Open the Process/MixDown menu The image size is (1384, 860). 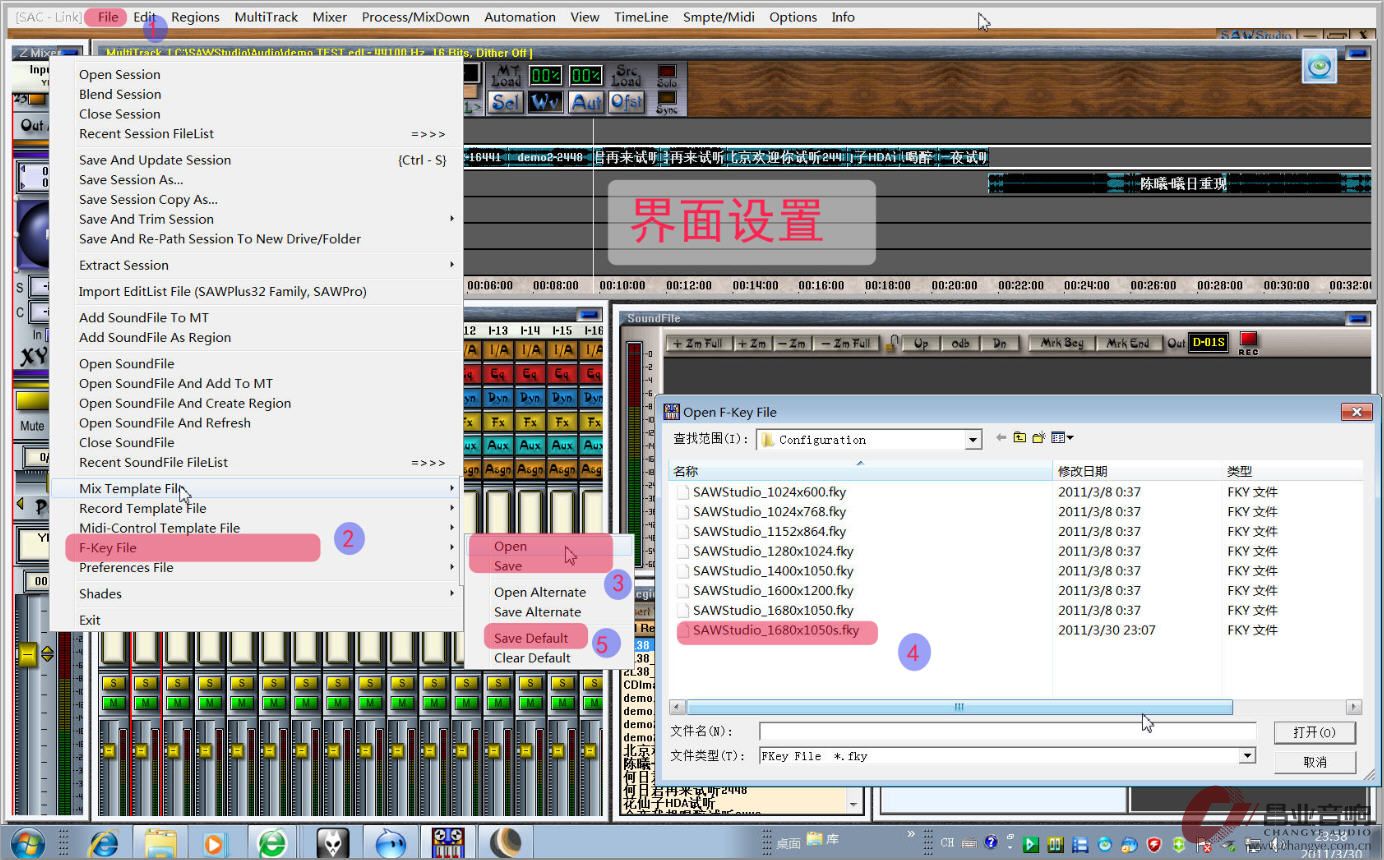415,17
